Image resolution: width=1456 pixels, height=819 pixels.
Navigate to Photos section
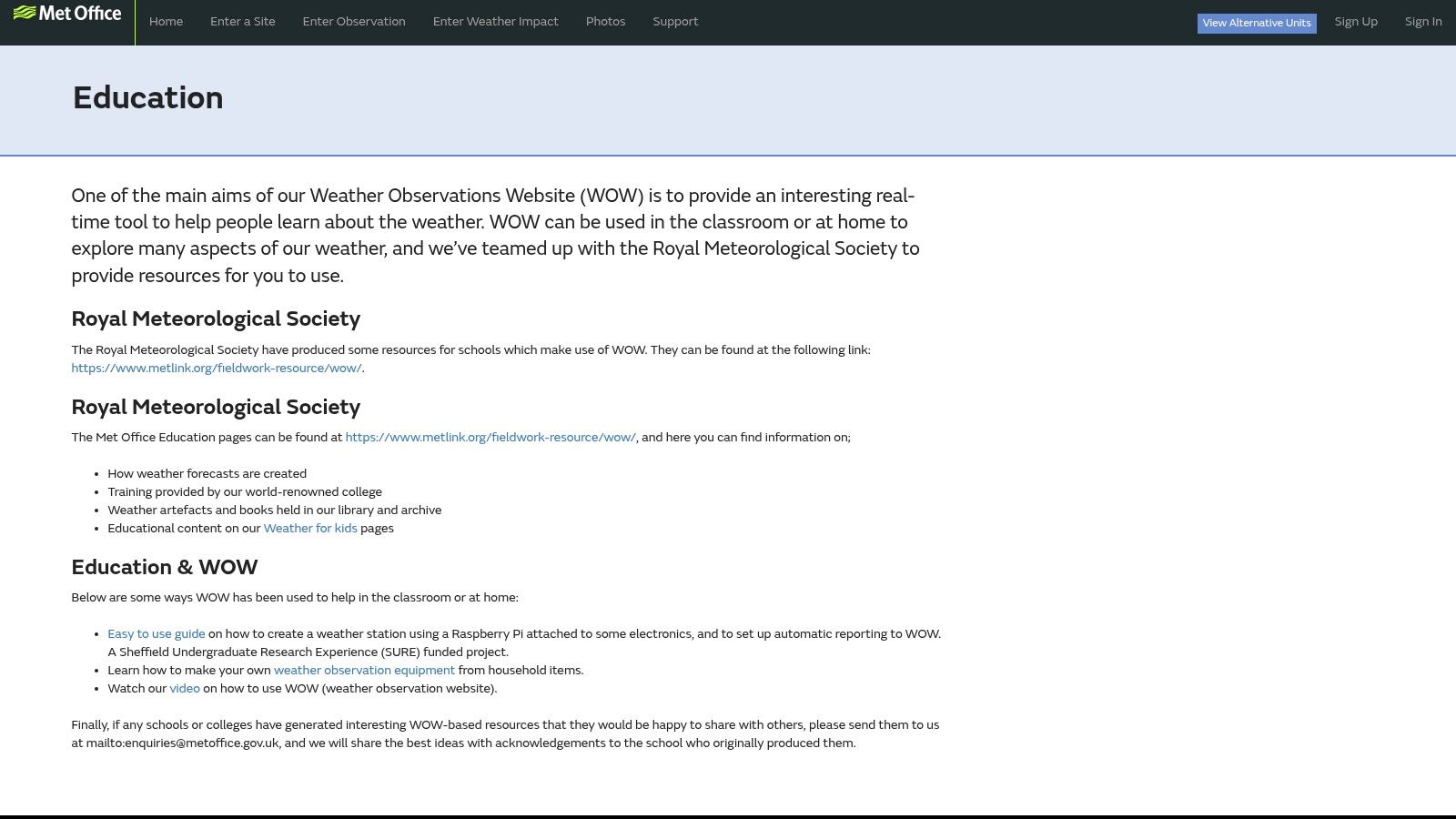[605, 22]
